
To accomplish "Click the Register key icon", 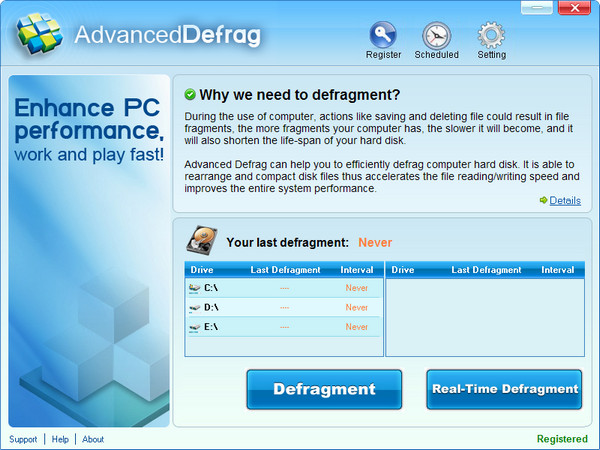I will click(383, 35).
